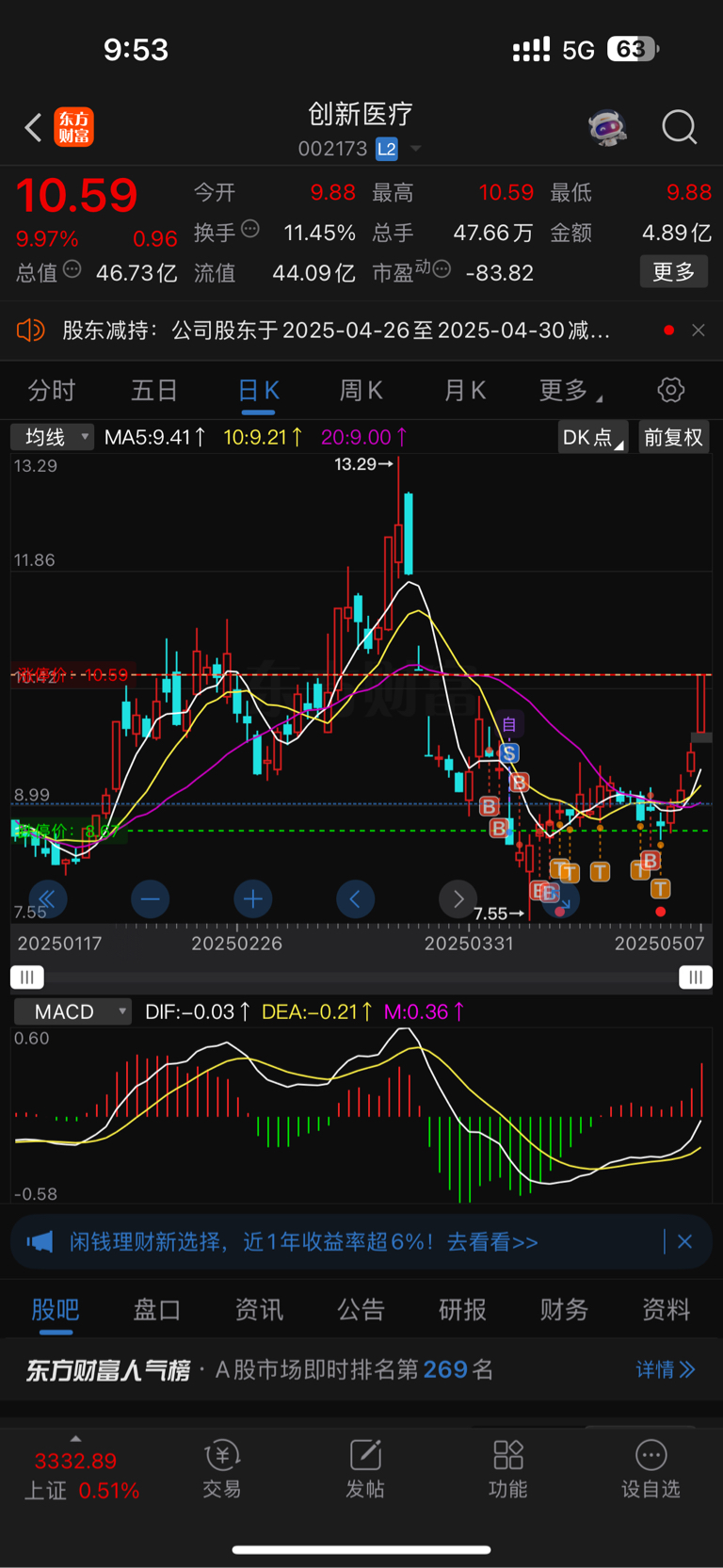Open the 股东减持 announcement text

click(336, 331)
